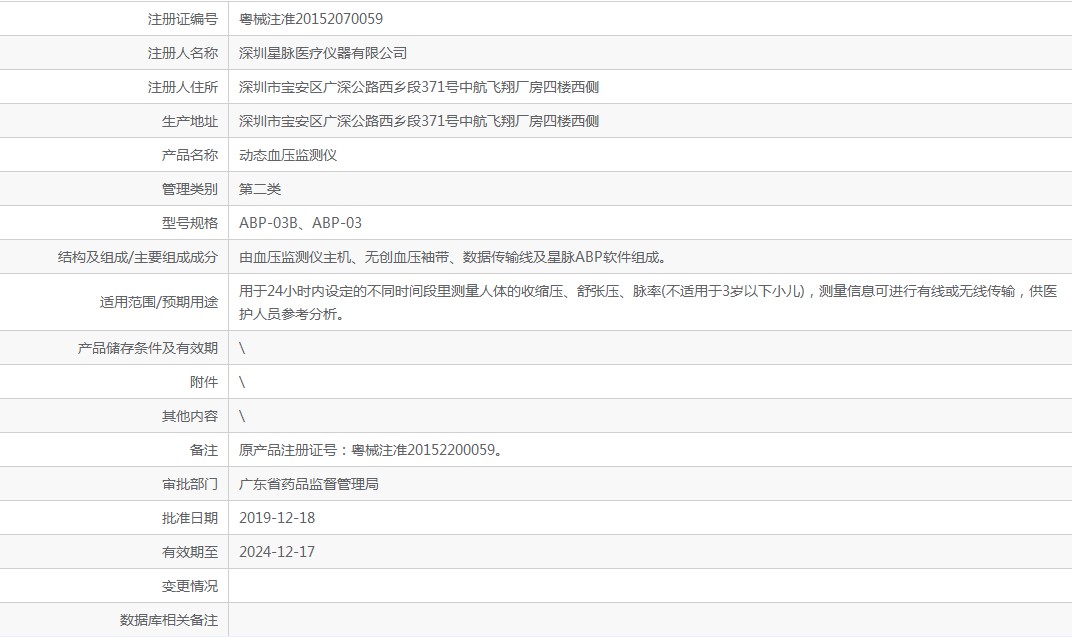
Task: Click the 备注 label
Action: tap(204, 450)
